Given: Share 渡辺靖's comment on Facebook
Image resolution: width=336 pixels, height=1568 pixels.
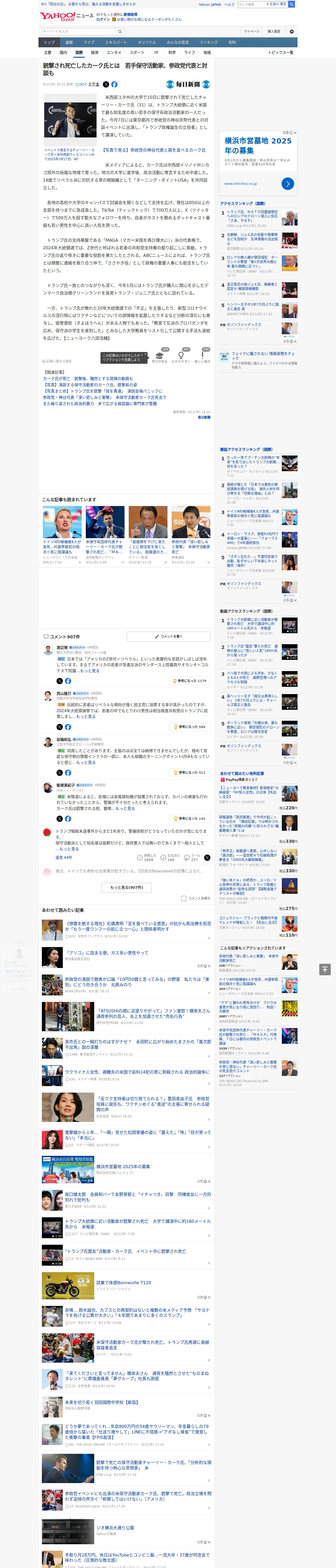Looking at the screenshot, I should pyautogui.click(x=68, y=681).
